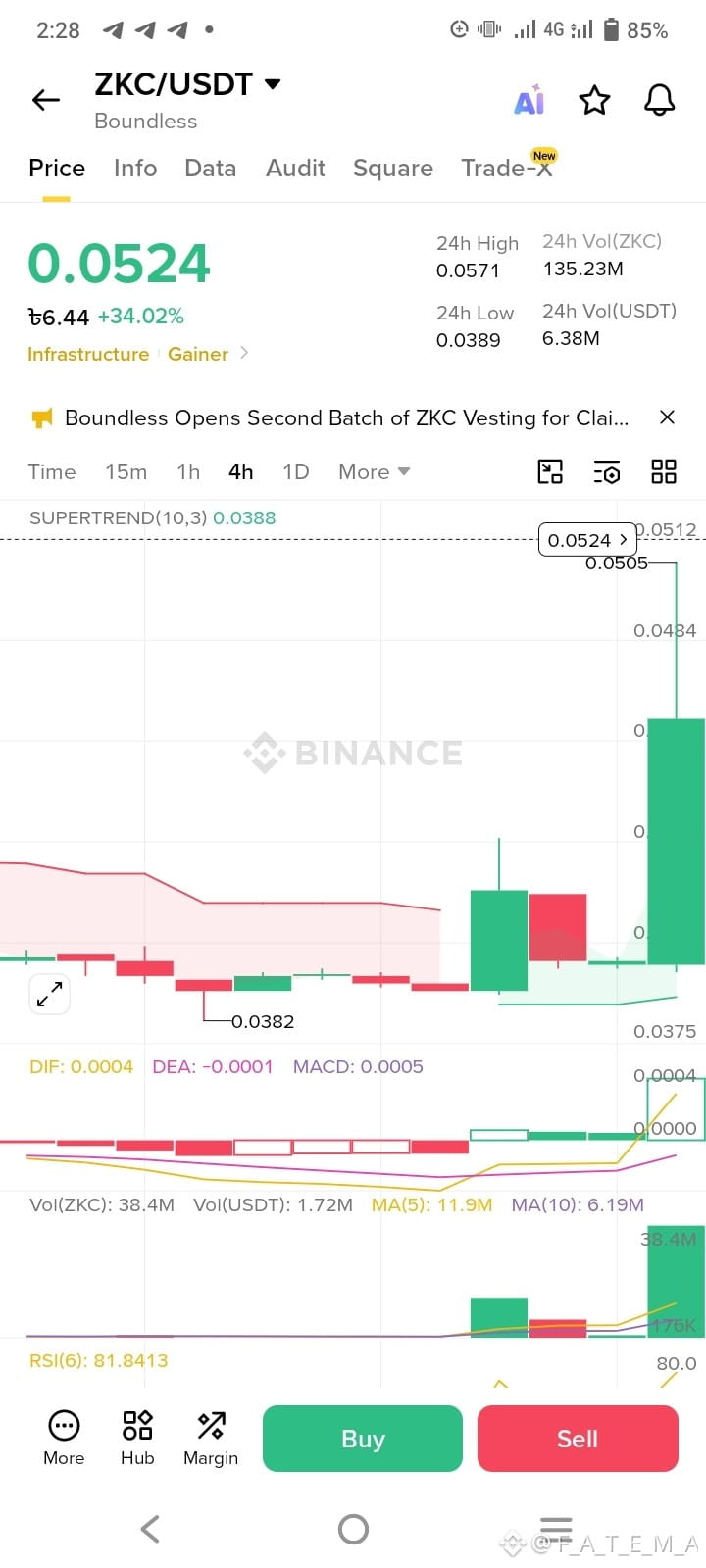706x1568 pixels.
Task: Tap the MACD: 0.0005 indicator value
Action: point(358,1066)
